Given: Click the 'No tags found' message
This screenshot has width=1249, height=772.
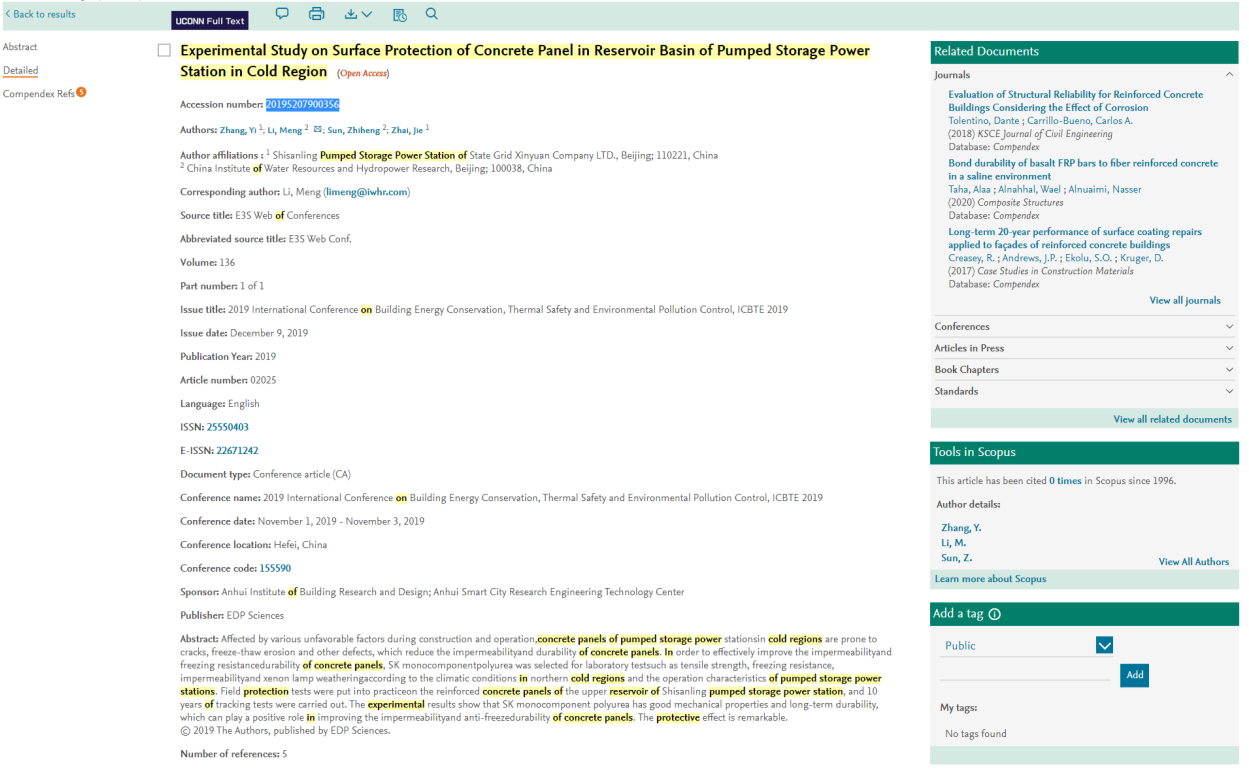Looking at the screenshot, I should [976, 734].
